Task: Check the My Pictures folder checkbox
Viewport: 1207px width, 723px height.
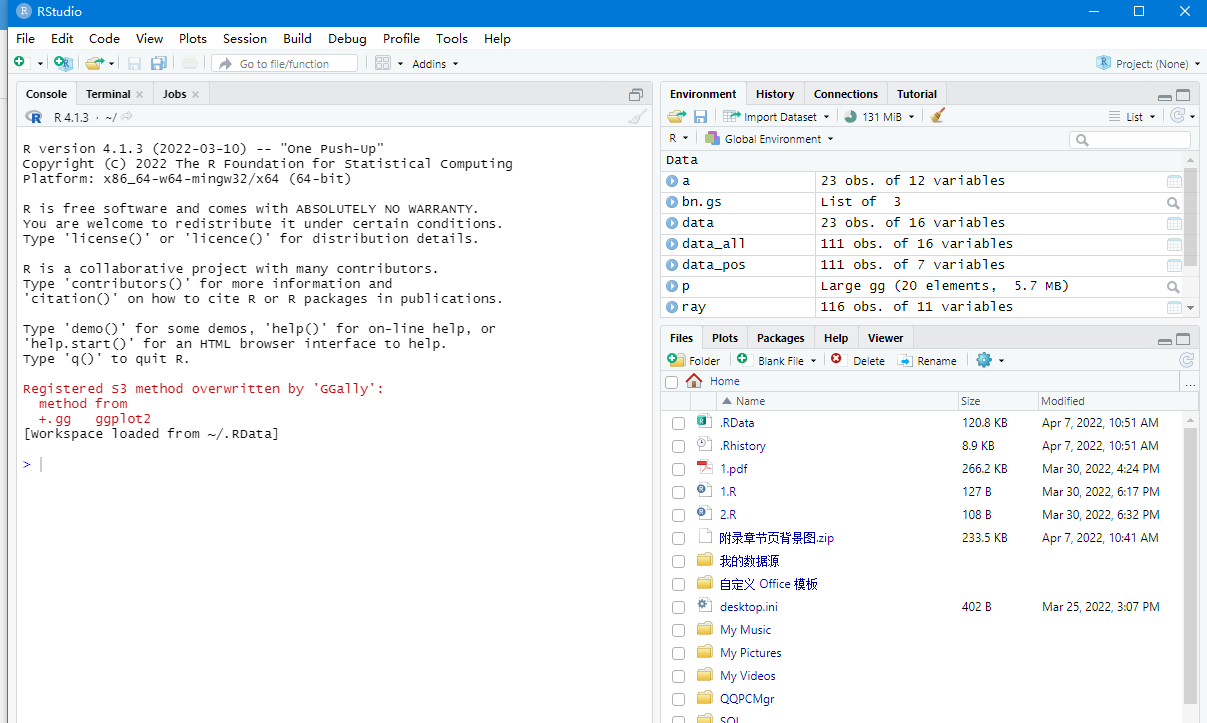Action: tap(679, 654)
